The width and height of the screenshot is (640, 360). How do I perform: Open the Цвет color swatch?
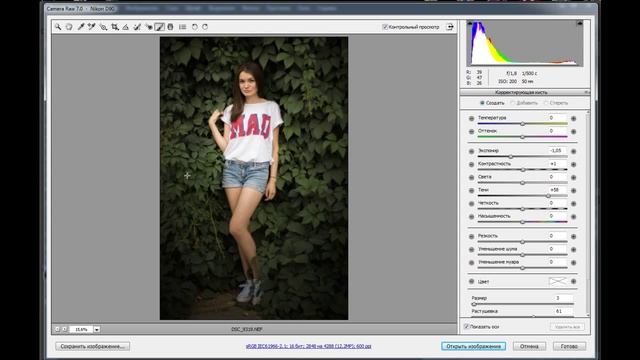tap(558, 281)
